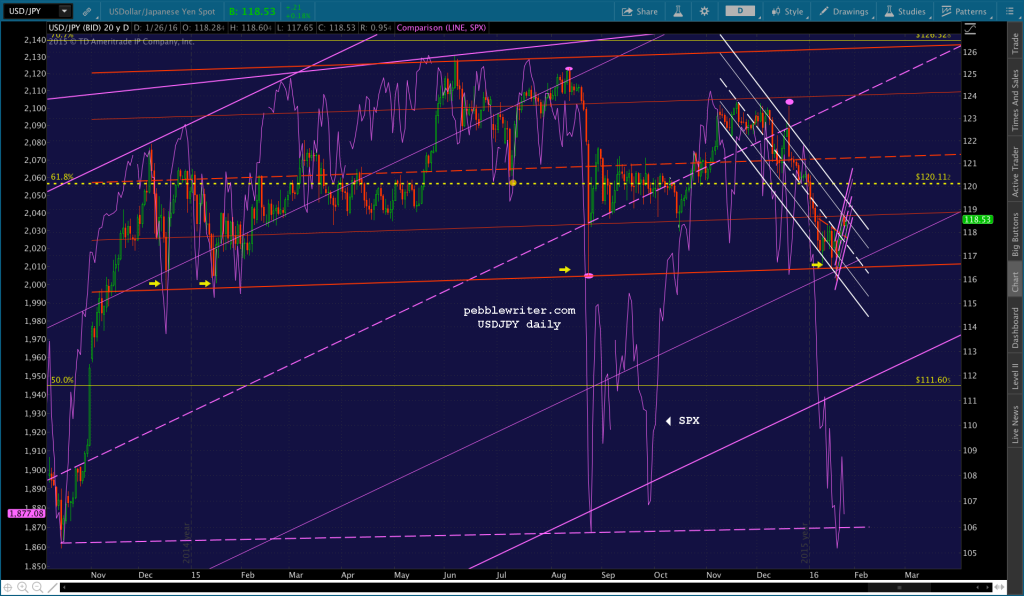1024x596 pixels.
Task: Click the orange dot on the 61.8% line
Action: [x=513, y=183]
